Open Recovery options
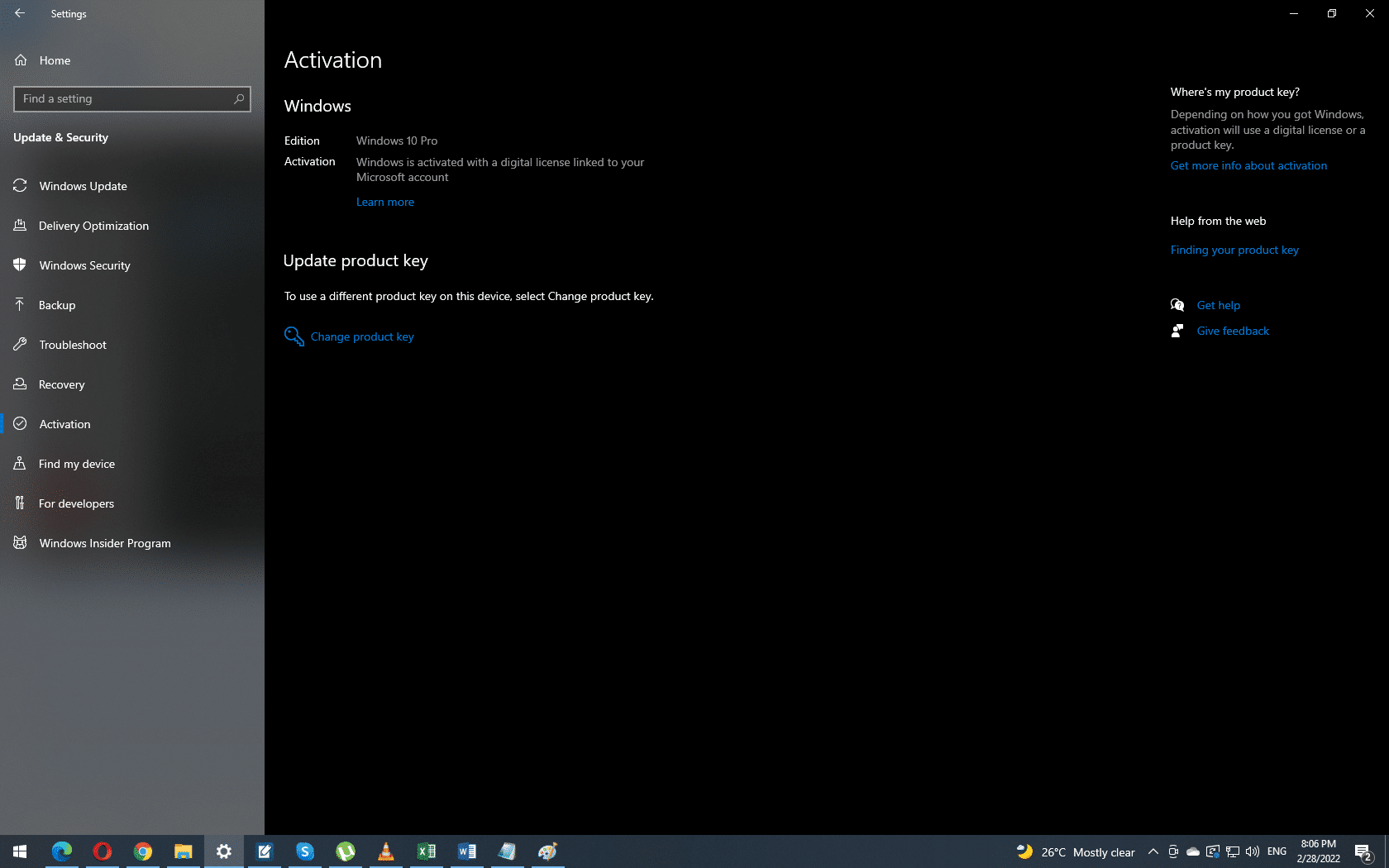This screenshot has height=868, width=1389. [62, 384]
